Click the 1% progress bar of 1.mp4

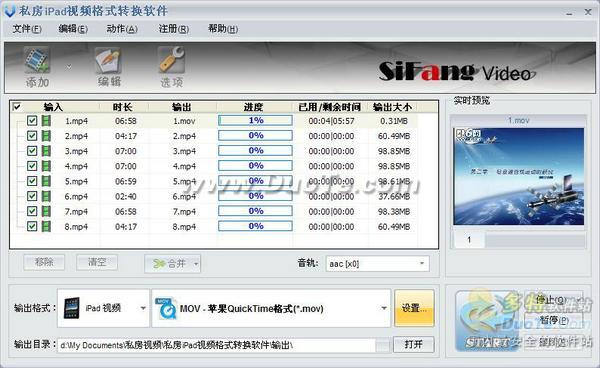click(x=255, y=120)
